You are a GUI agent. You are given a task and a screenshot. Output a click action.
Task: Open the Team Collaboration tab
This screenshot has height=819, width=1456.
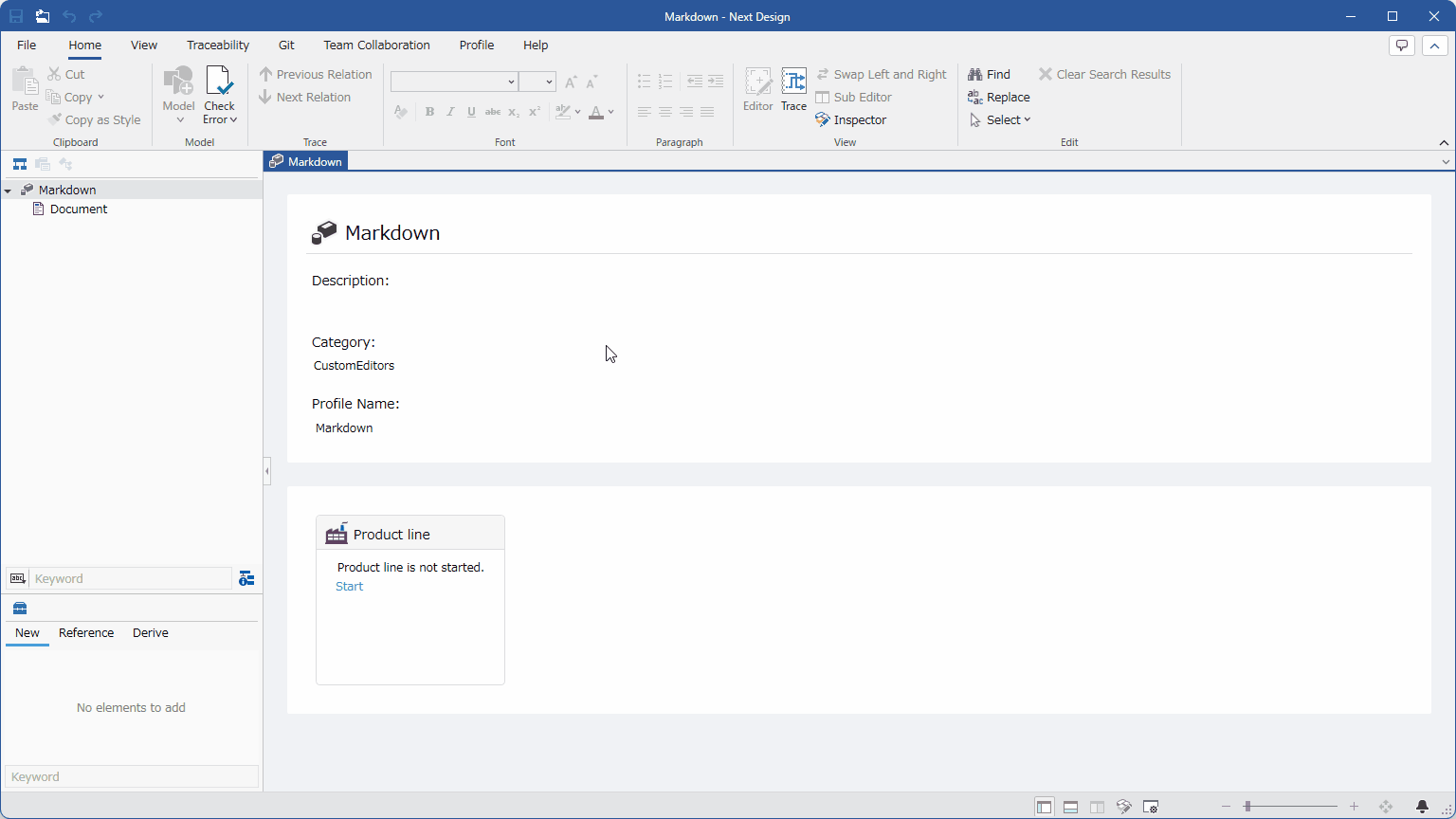click(376, 45)
